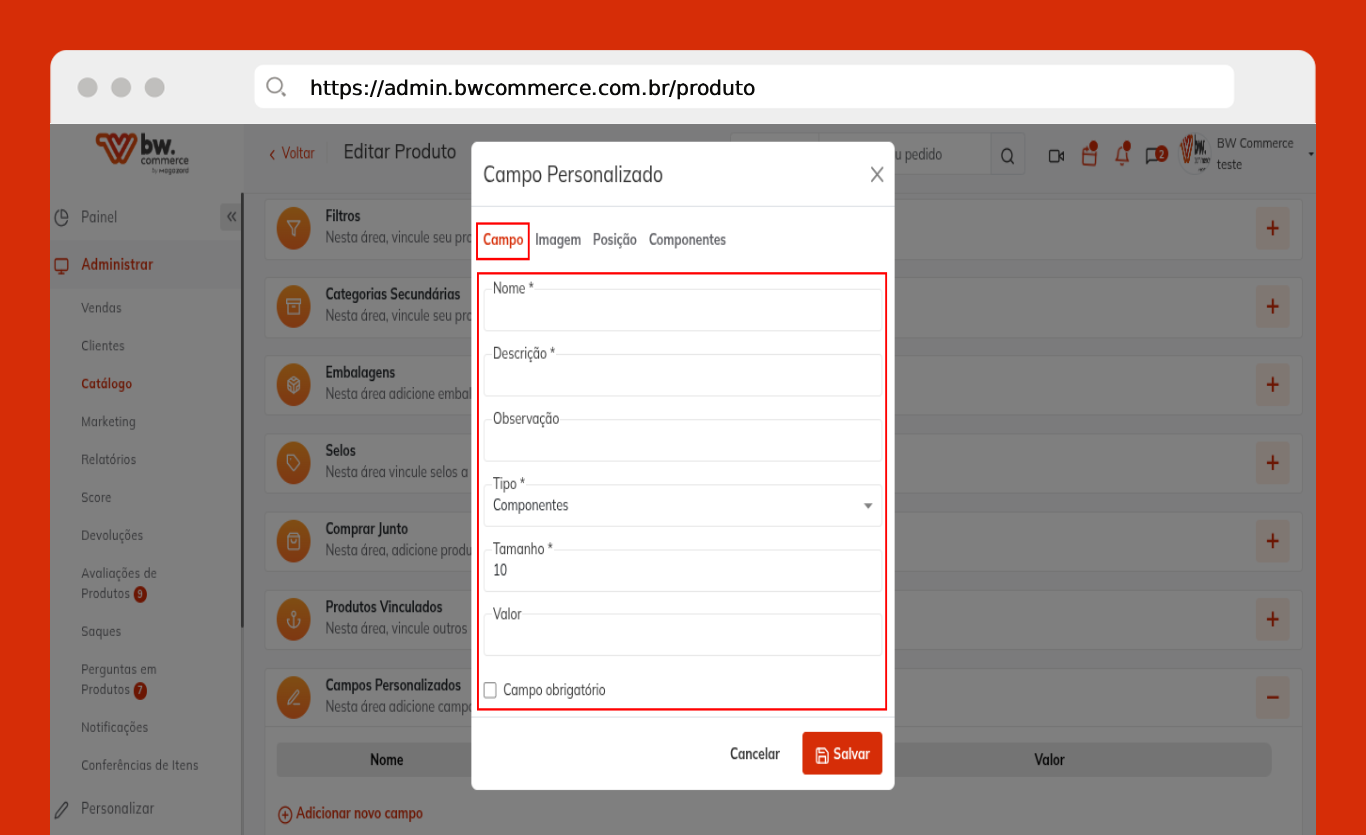Click into the Observação field
This screenshot has width=1366, height=835.
point(683,440)
